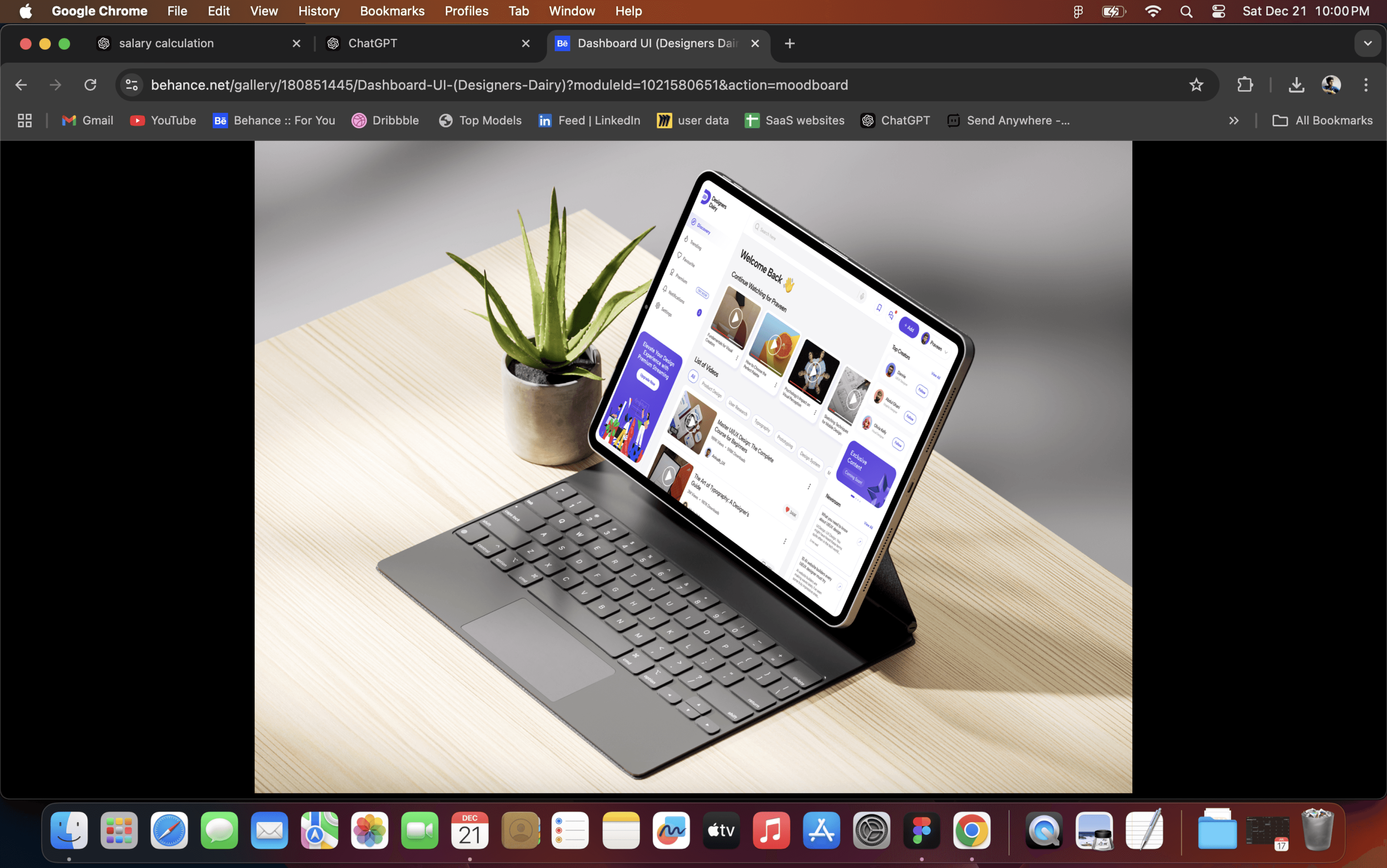This screenshot has height=868, width=1387.
Task: Bookmark this page with the star icon
Action: coord(1196,85)
